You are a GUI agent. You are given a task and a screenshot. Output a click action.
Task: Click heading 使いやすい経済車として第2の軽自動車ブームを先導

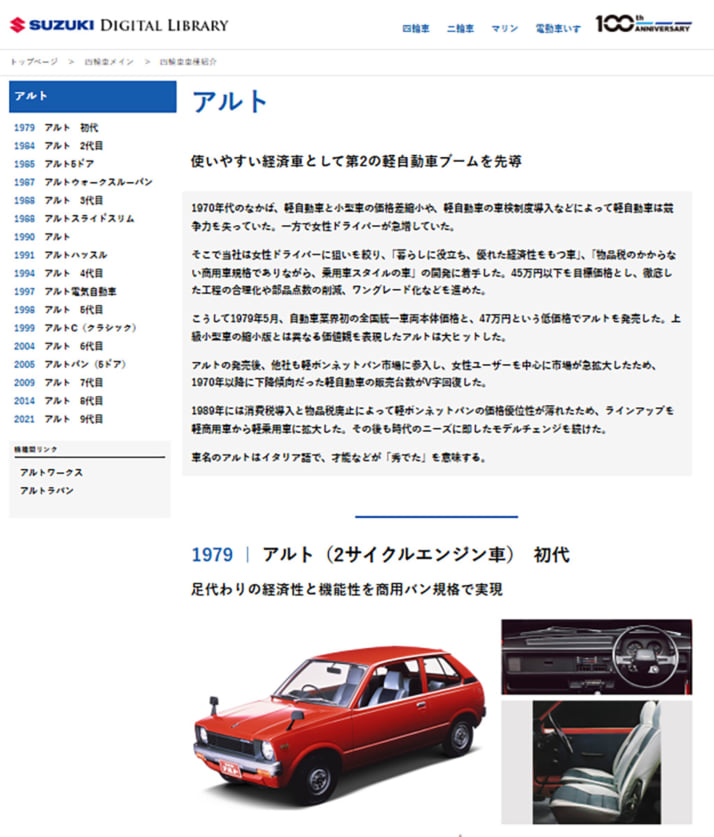pos(356,161)
